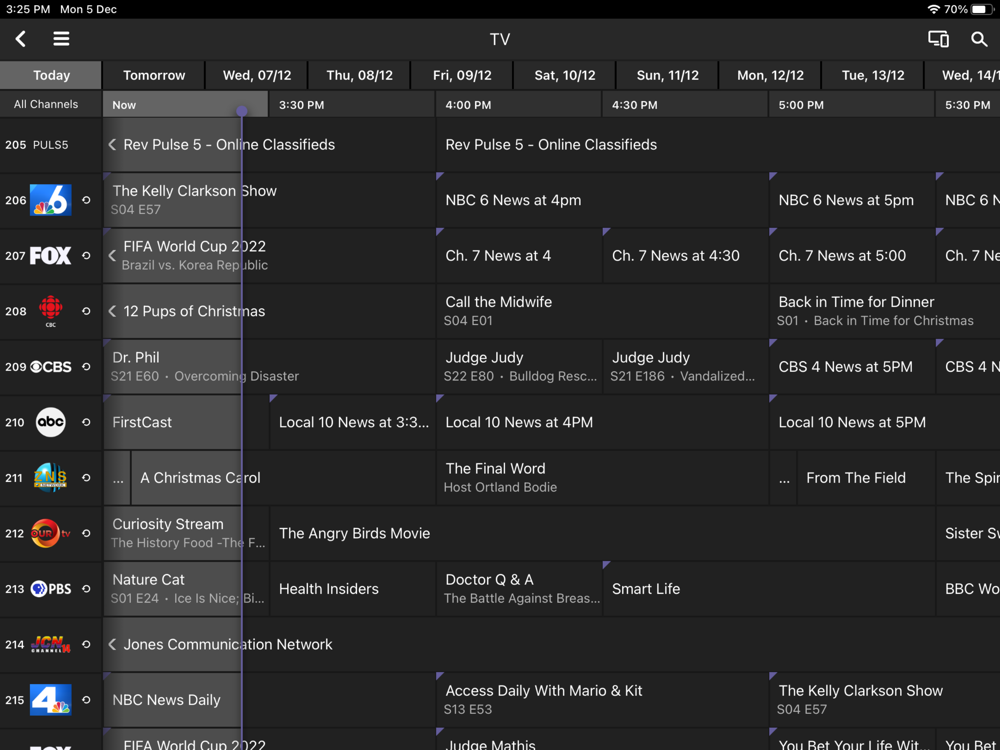Switch to the Tomorrow tab
The image size is (1000, 750).
[x=154, y=75]
